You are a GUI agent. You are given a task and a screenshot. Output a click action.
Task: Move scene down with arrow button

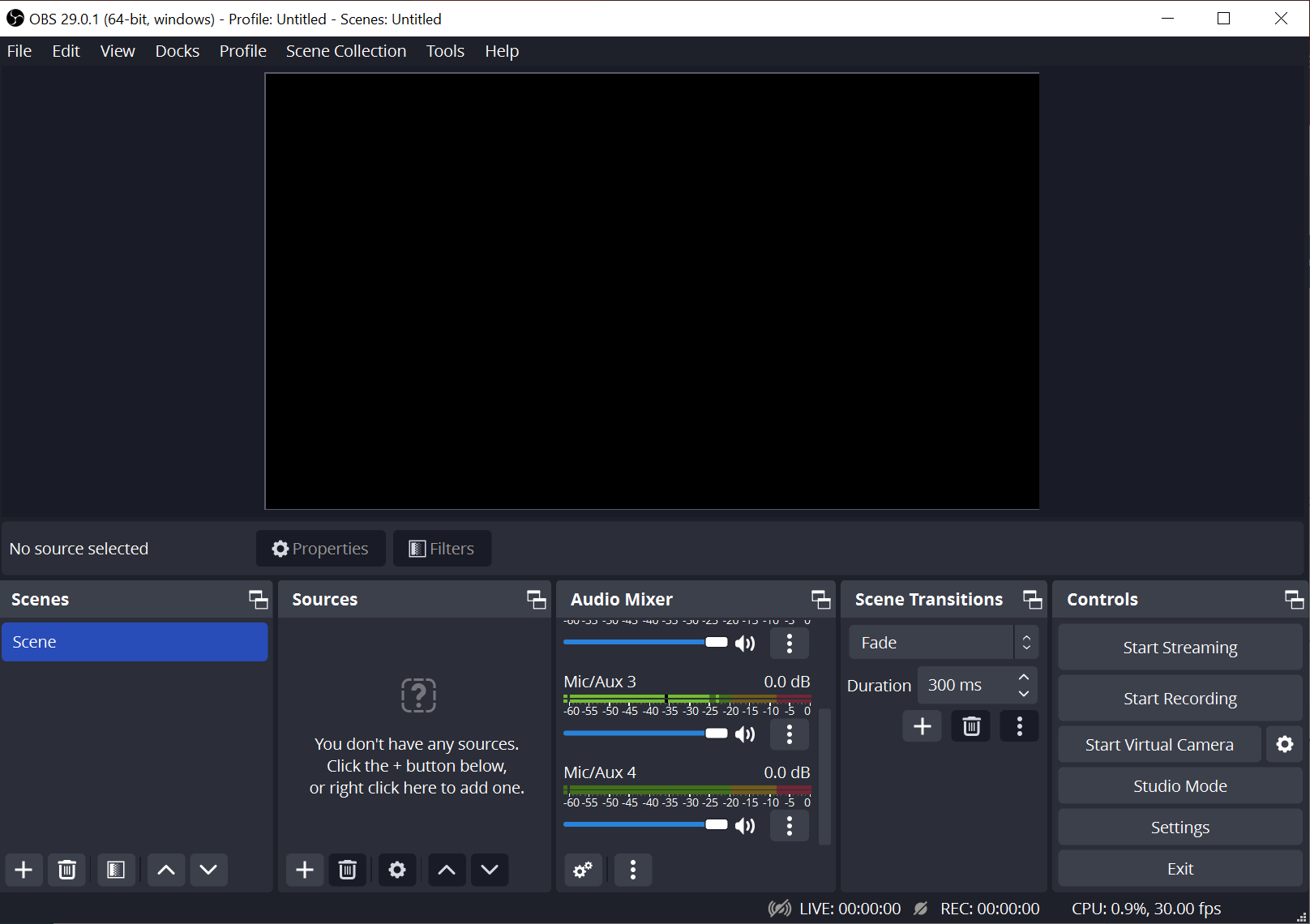click(208, 870)
